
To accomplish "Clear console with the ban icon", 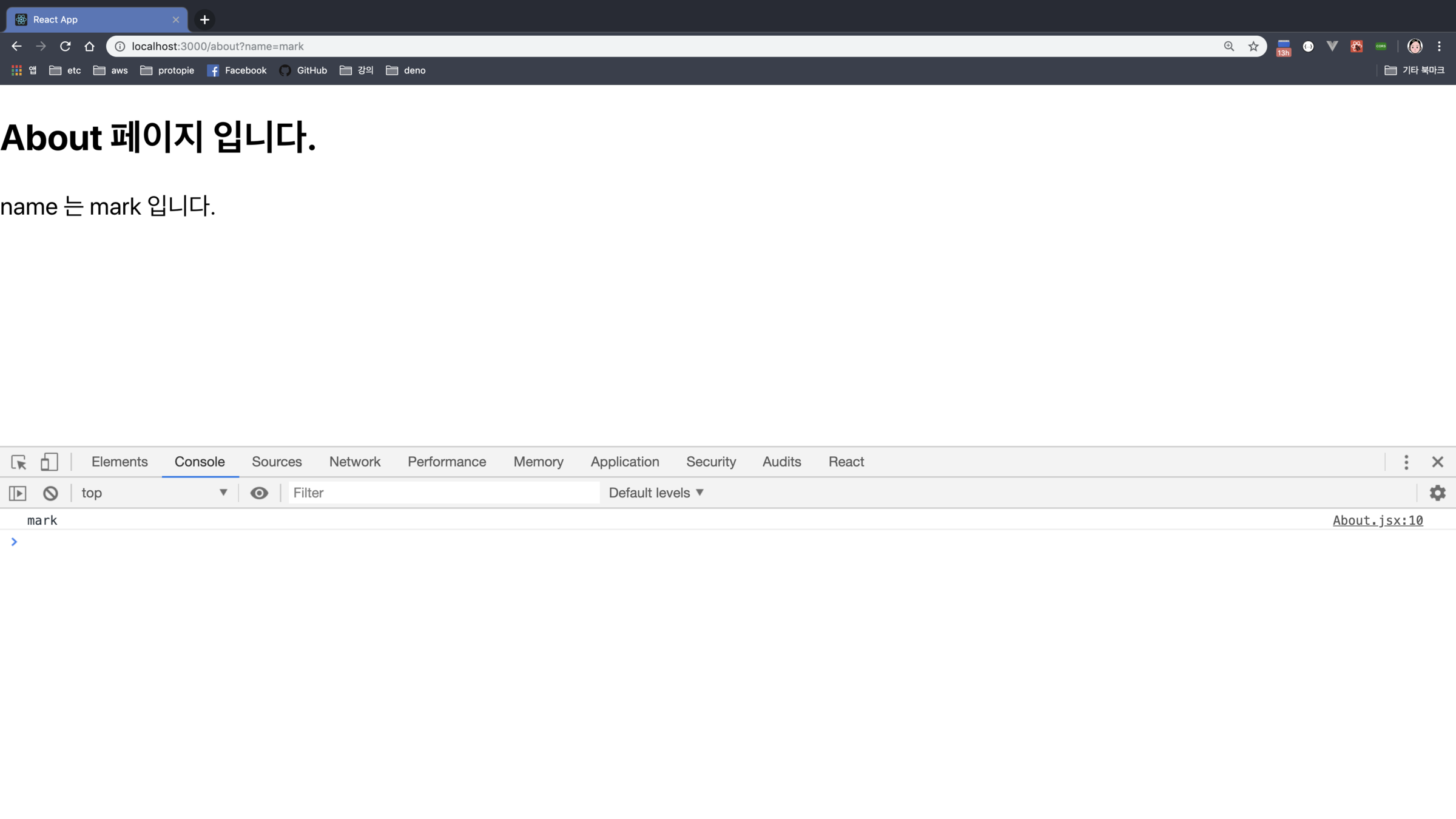I will (x=50, y=493).
